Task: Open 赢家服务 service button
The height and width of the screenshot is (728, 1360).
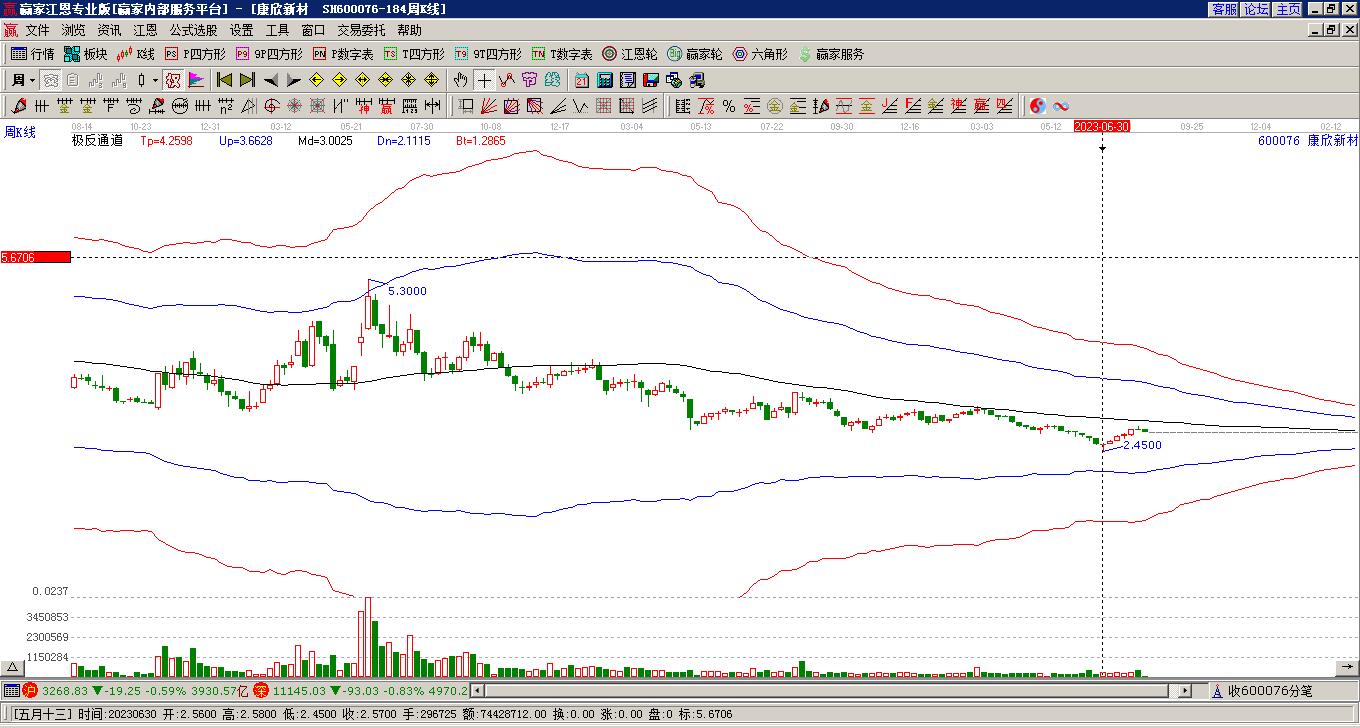Action: click(831, 54)
